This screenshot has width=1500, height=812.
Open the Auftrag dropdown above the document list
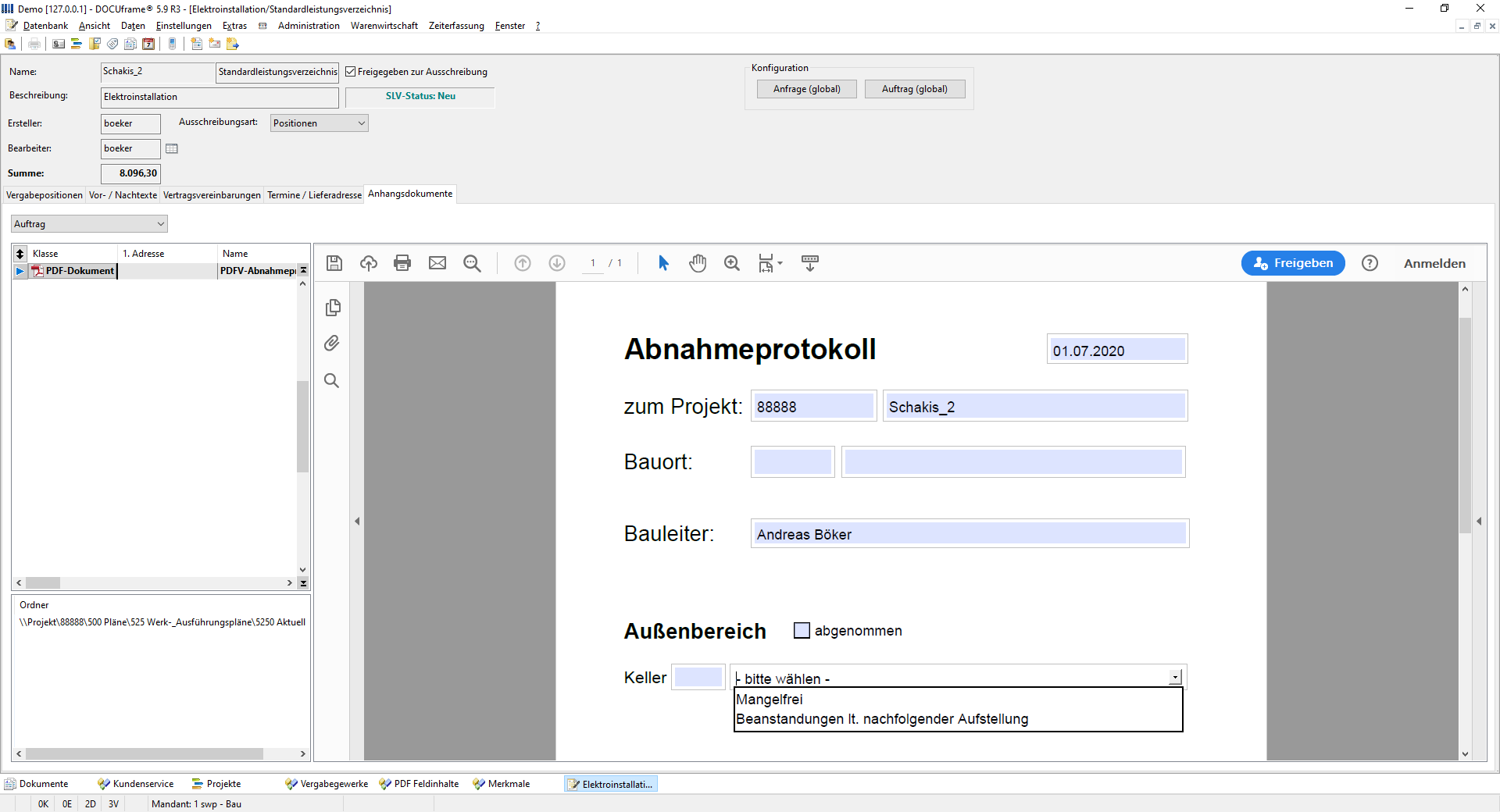click(90, 224)
